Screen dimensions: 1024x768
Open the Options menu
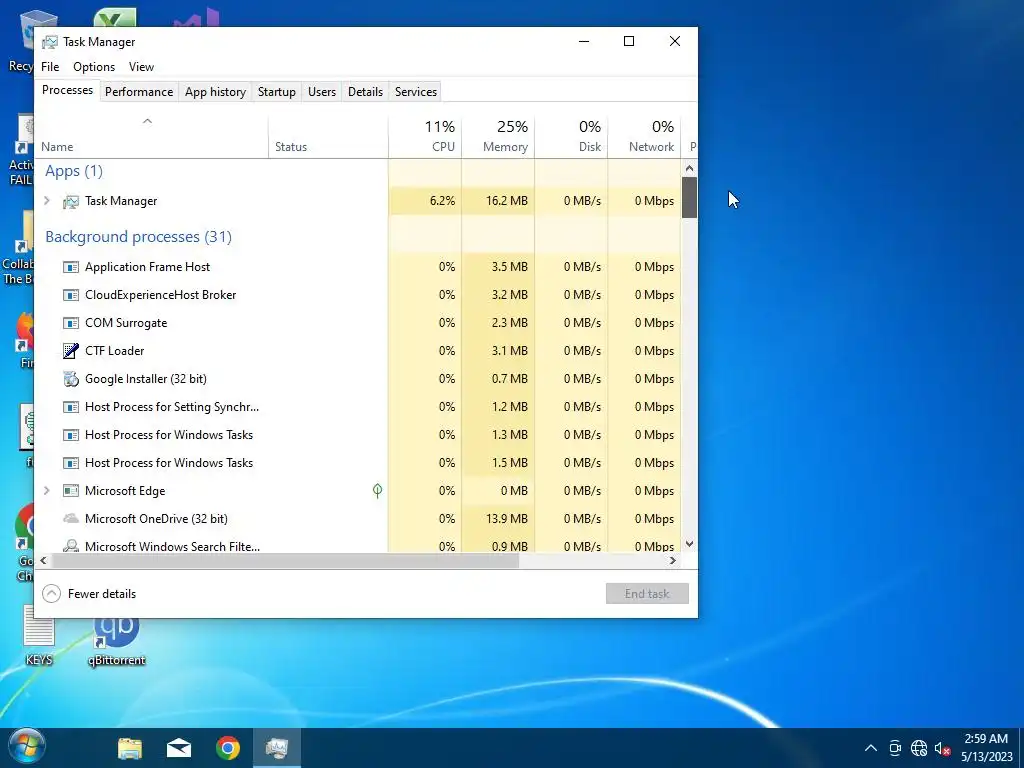(94, 67)
